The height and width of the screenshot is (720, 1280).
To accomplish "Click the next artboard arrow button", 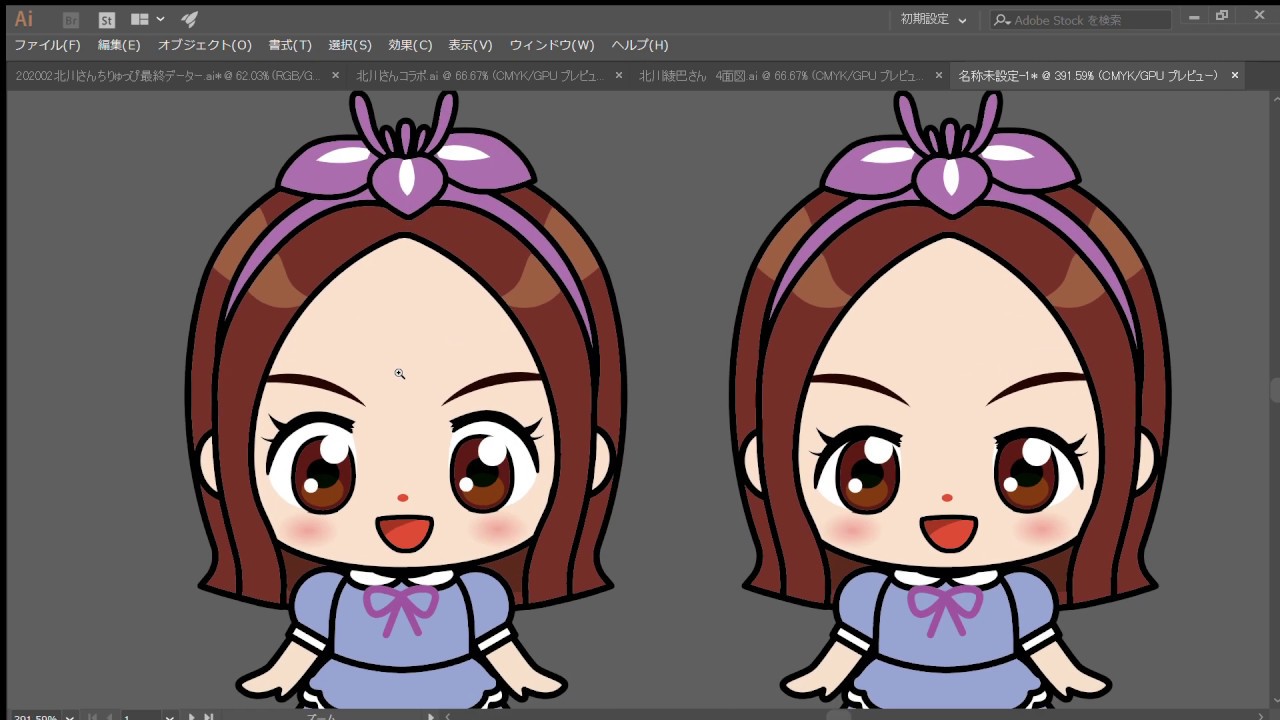I will tap(191, 716).
